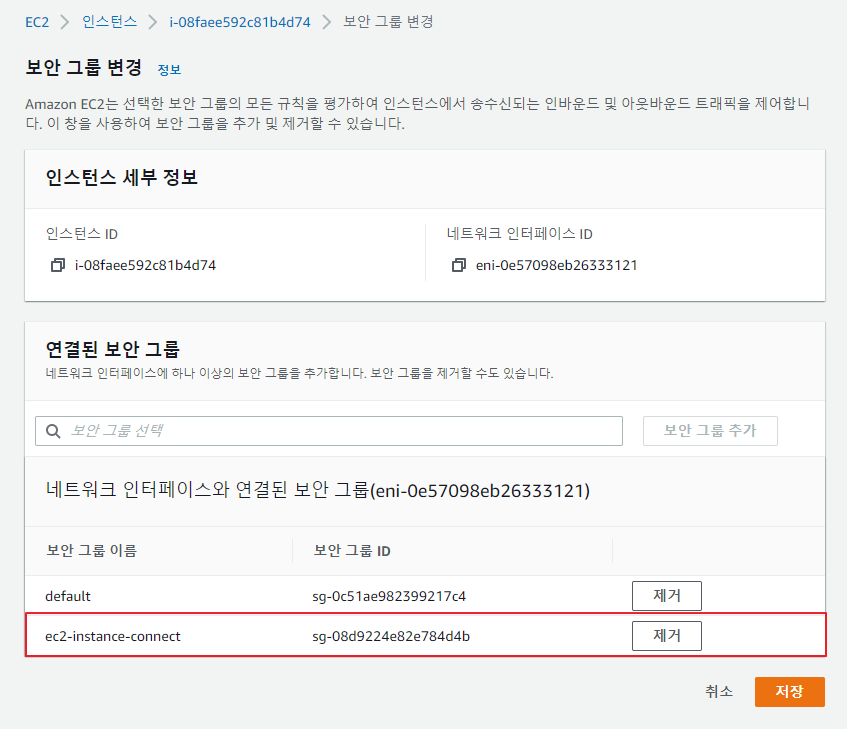Copy the network interface ID with the copy icon
The height and width of the screenshot is (729, 847).
click(459, 266)
